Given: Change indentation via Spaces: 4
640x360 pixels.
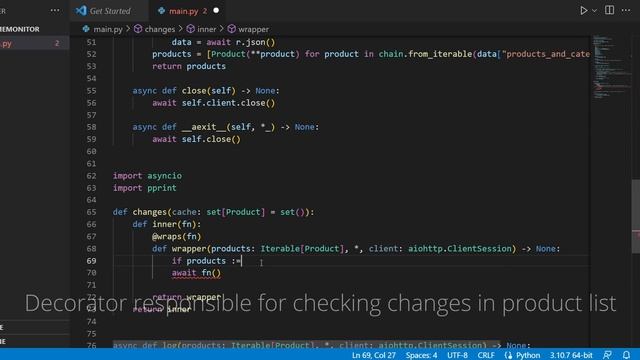Looking at the screenshot, I should click(421, 355).
